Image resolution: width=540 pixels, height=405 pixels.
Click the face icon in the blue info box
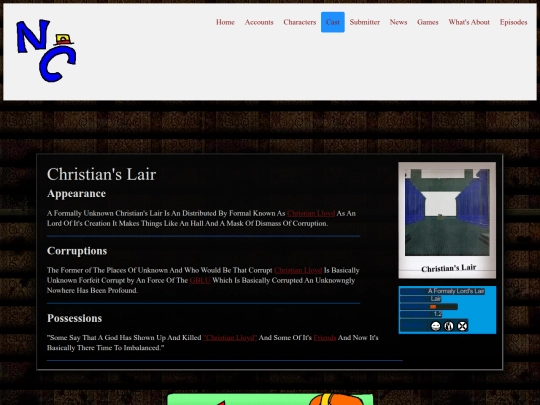436,326
